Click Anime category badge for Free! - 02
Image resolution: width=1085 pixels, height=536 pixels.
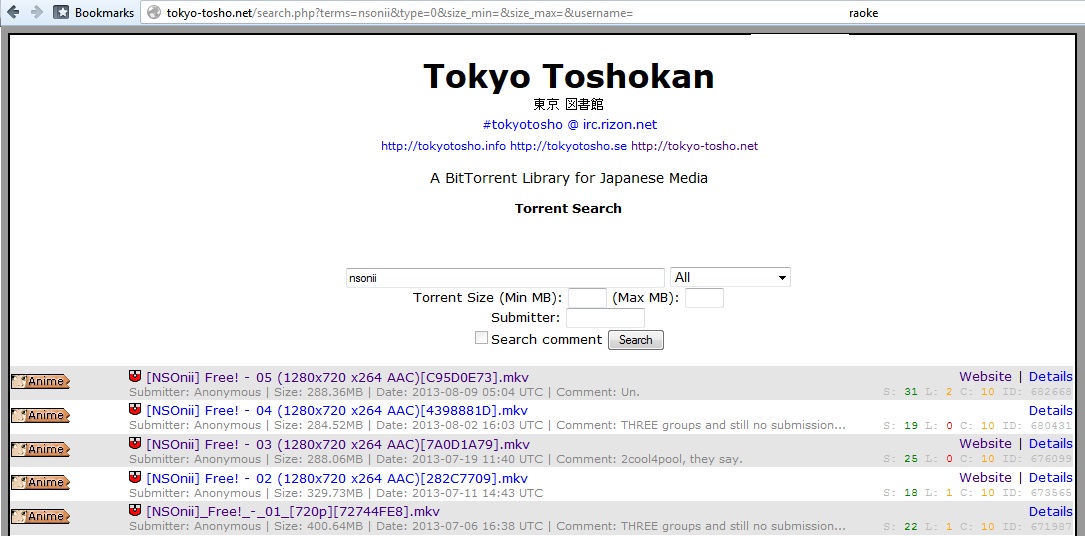(40, 482)
